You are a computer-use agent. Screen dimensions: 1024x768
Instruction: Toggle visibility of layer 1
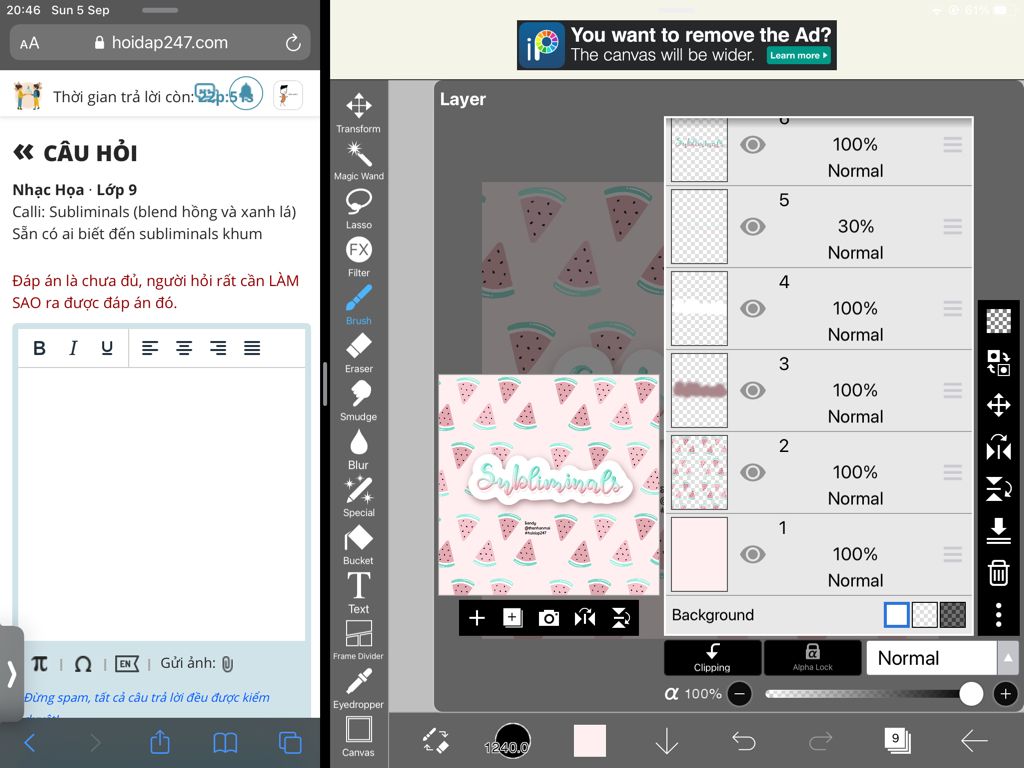click(752, 554)
